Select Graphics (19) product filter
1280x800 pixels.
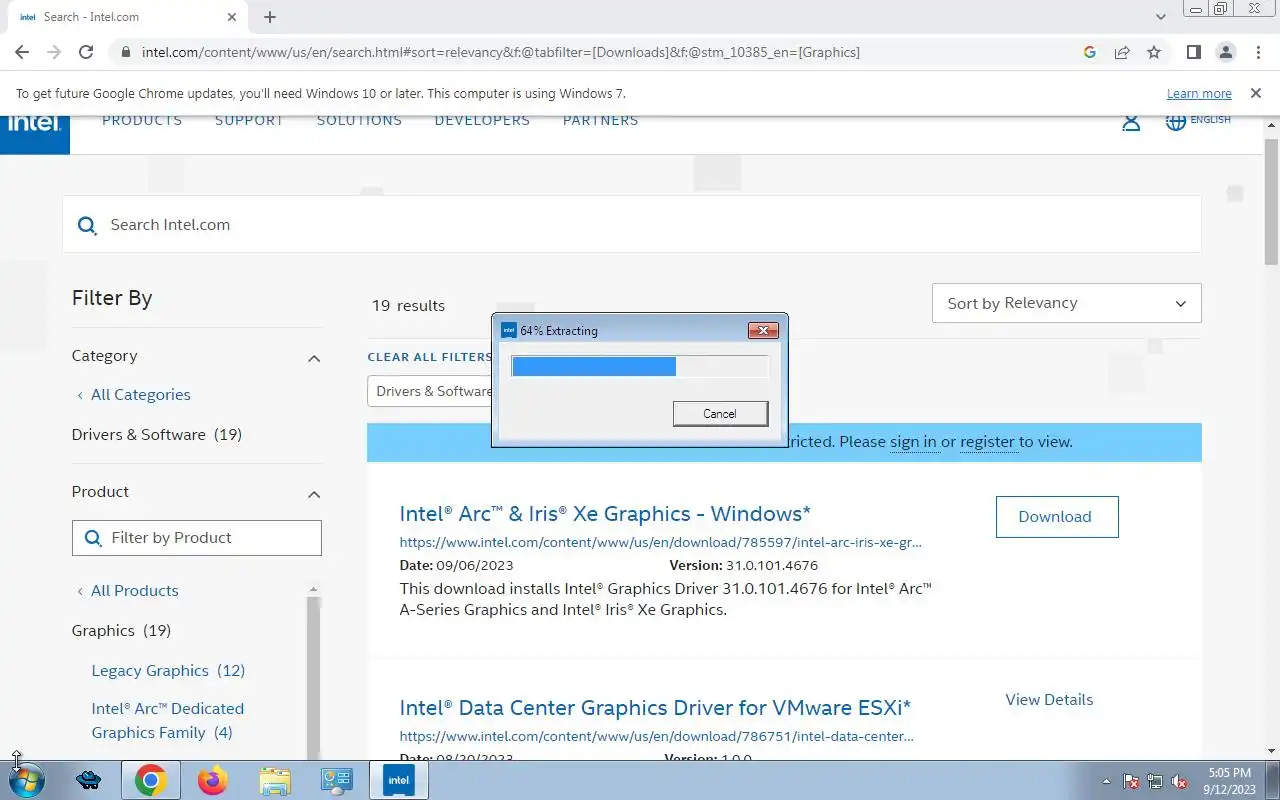(121, 631)
